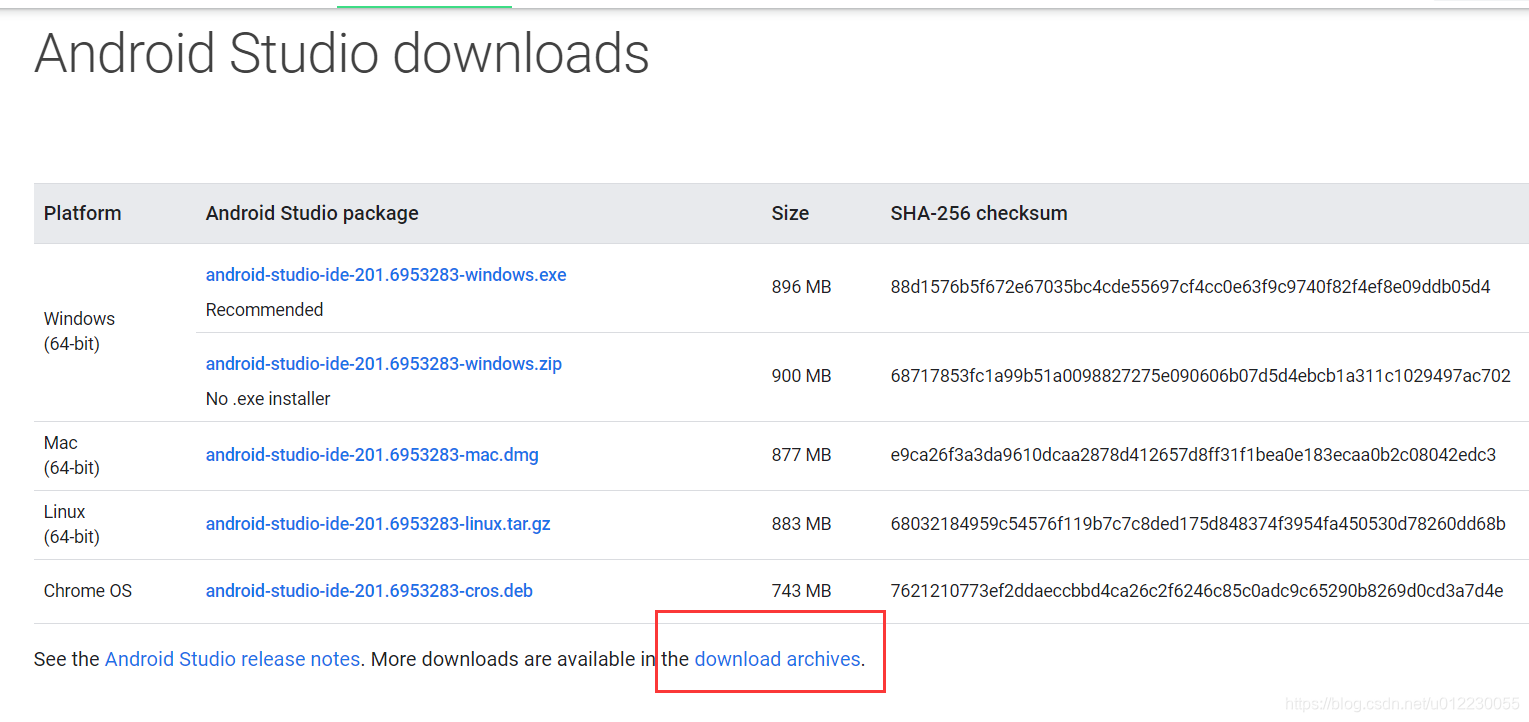
Task: Click the Size column header
Action: [790, 213]
